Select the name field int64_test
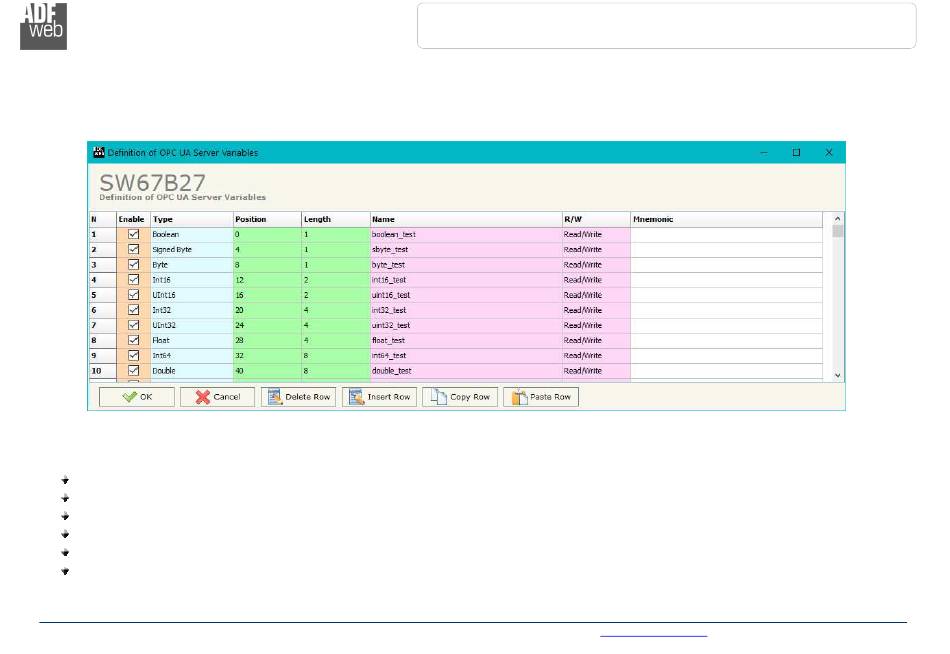 464,355
